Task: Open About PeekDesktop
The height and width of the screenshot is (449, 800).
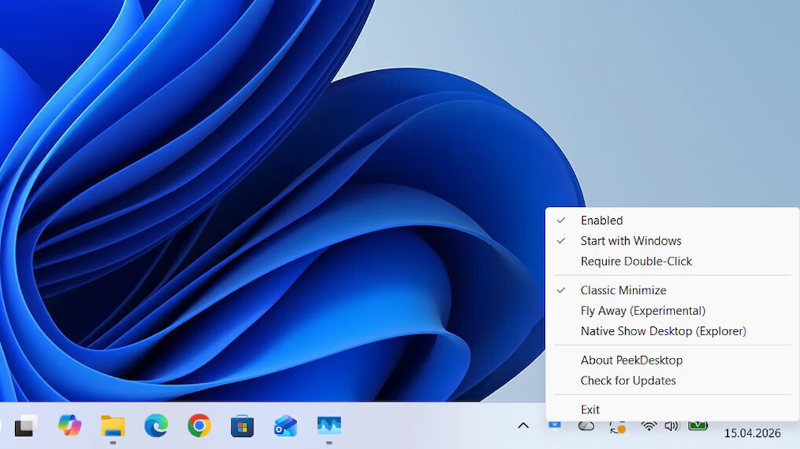Action: coord(631,360)
